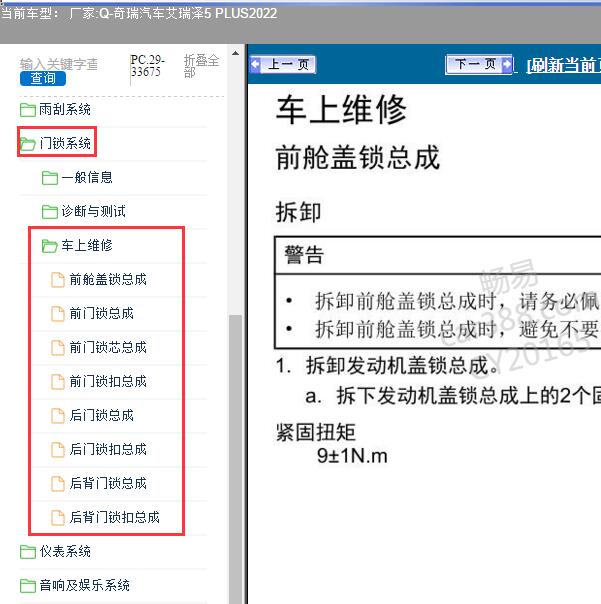Click the 警告 table header
This screenshot has width=601, height=604.
304,255
